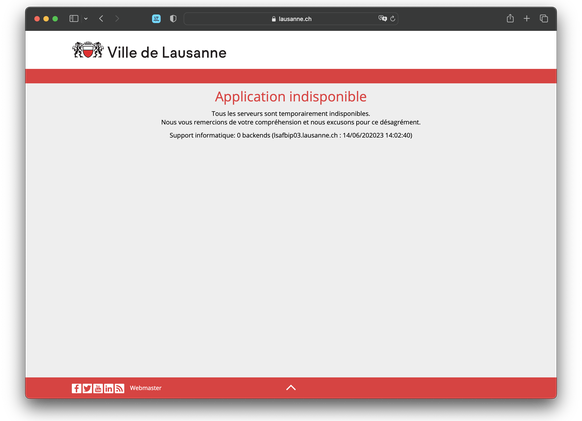This screenshot has height=421, width=582.
Task: Click the 'Support informatique: 0 backends' line
Action: pyautogui.click(x=291, y=136)
